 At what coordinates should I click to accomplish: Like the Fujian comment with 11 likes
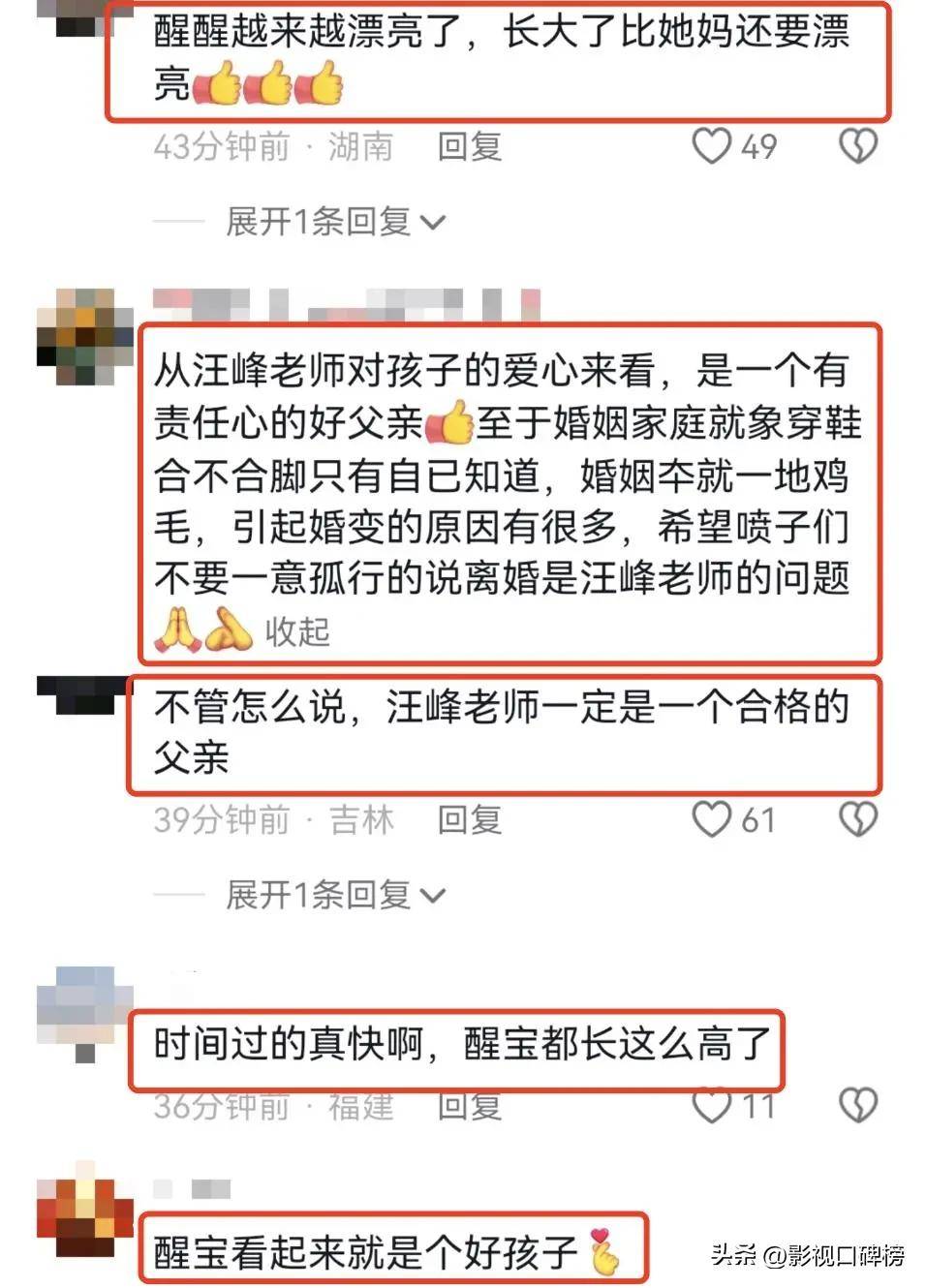tap(712, 1105)
